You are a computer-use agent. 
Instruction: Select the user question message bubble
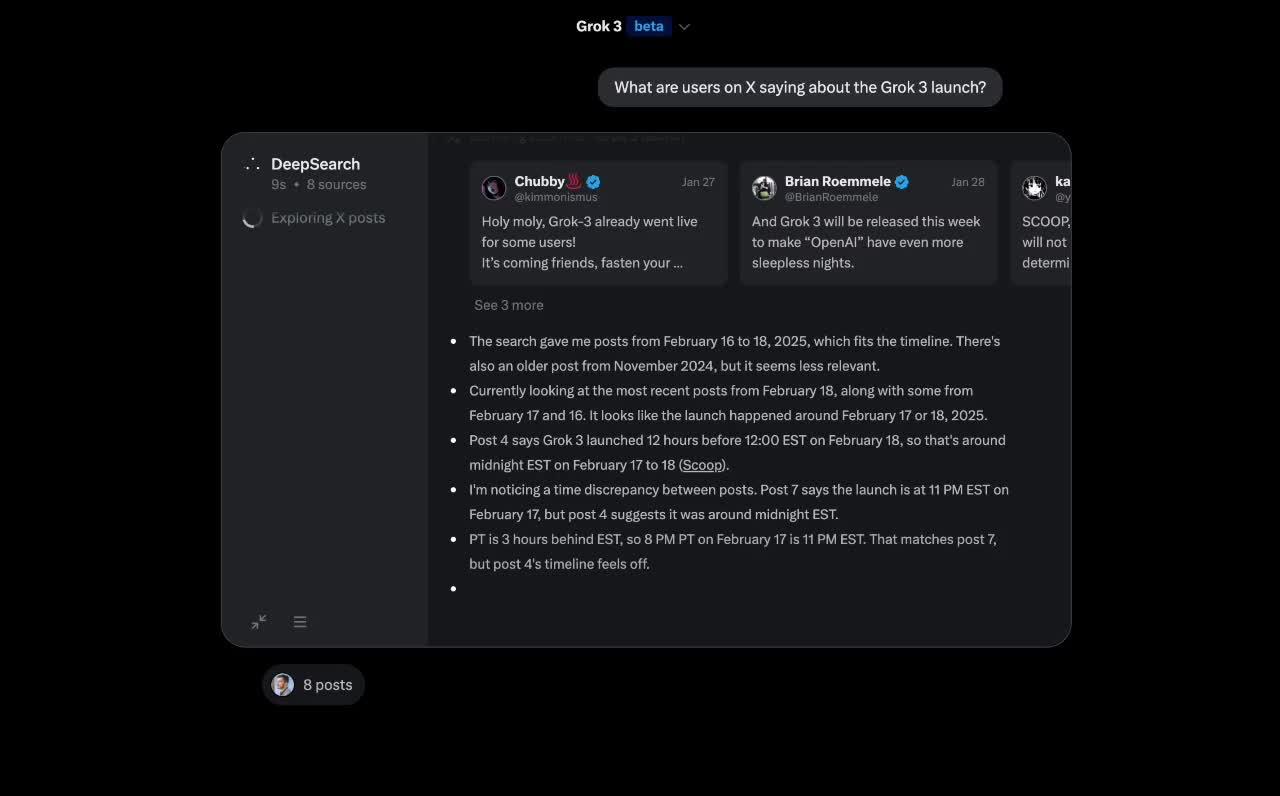pos(800,87)
